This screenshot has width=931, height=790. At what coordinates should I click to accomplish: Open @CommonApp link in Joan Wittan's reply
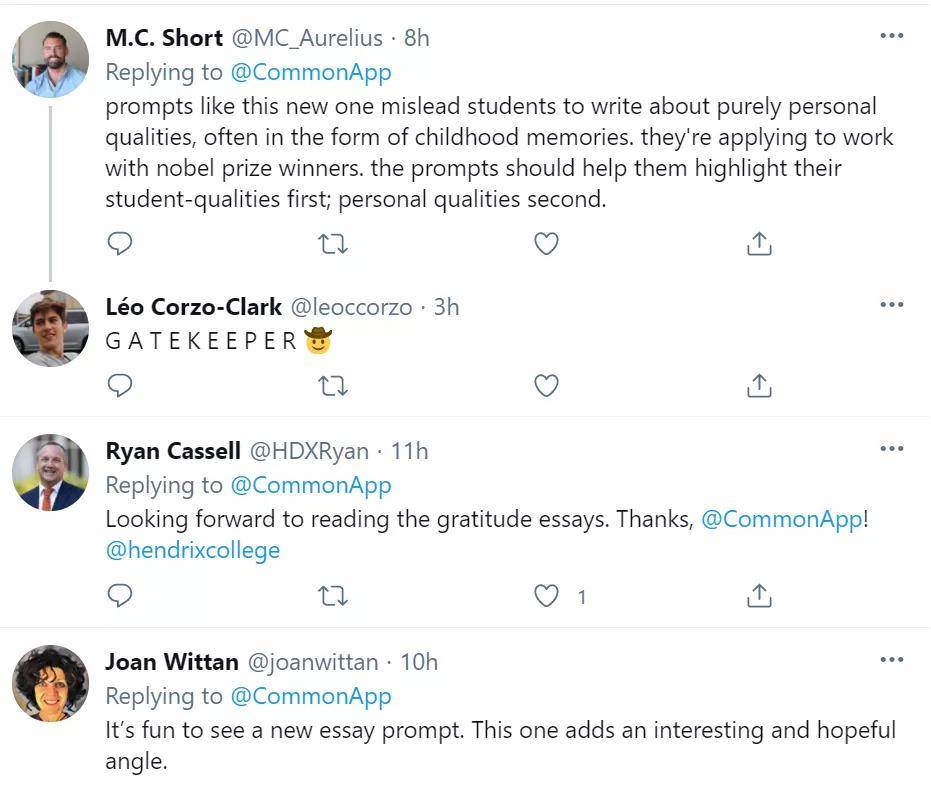coord(311,696)
